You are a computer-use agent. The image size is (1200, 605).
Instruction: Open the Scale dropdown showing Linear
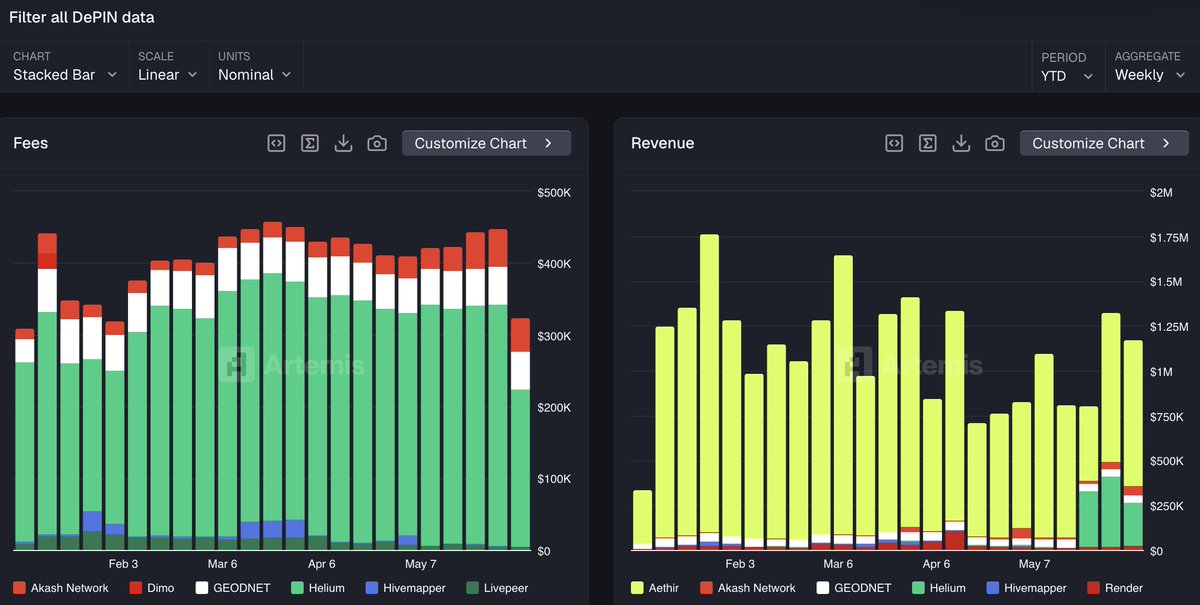click(x=168, y=67)
